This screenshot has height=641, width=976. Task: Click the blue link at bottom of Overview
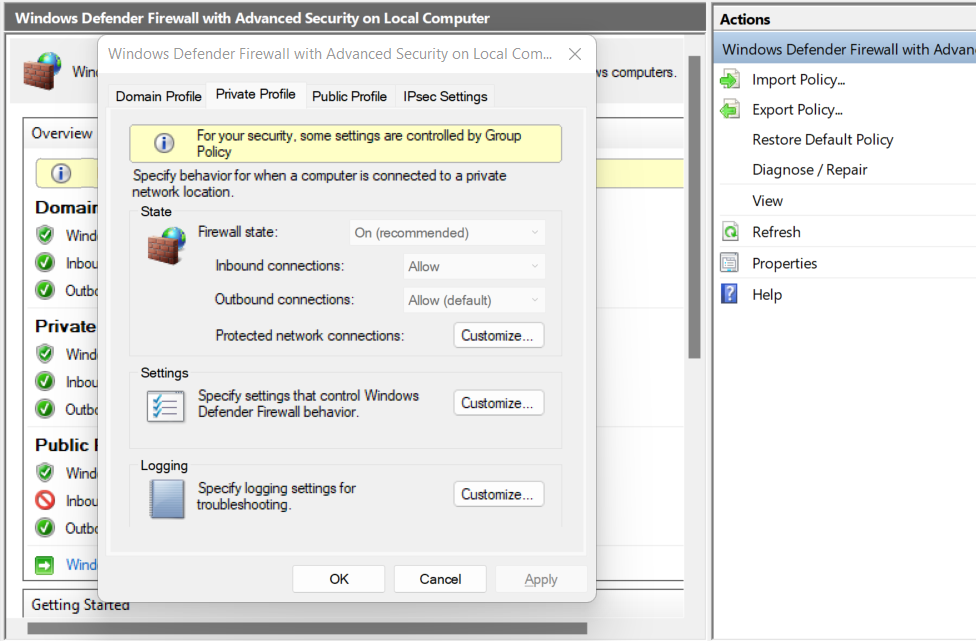click(82, 564)
